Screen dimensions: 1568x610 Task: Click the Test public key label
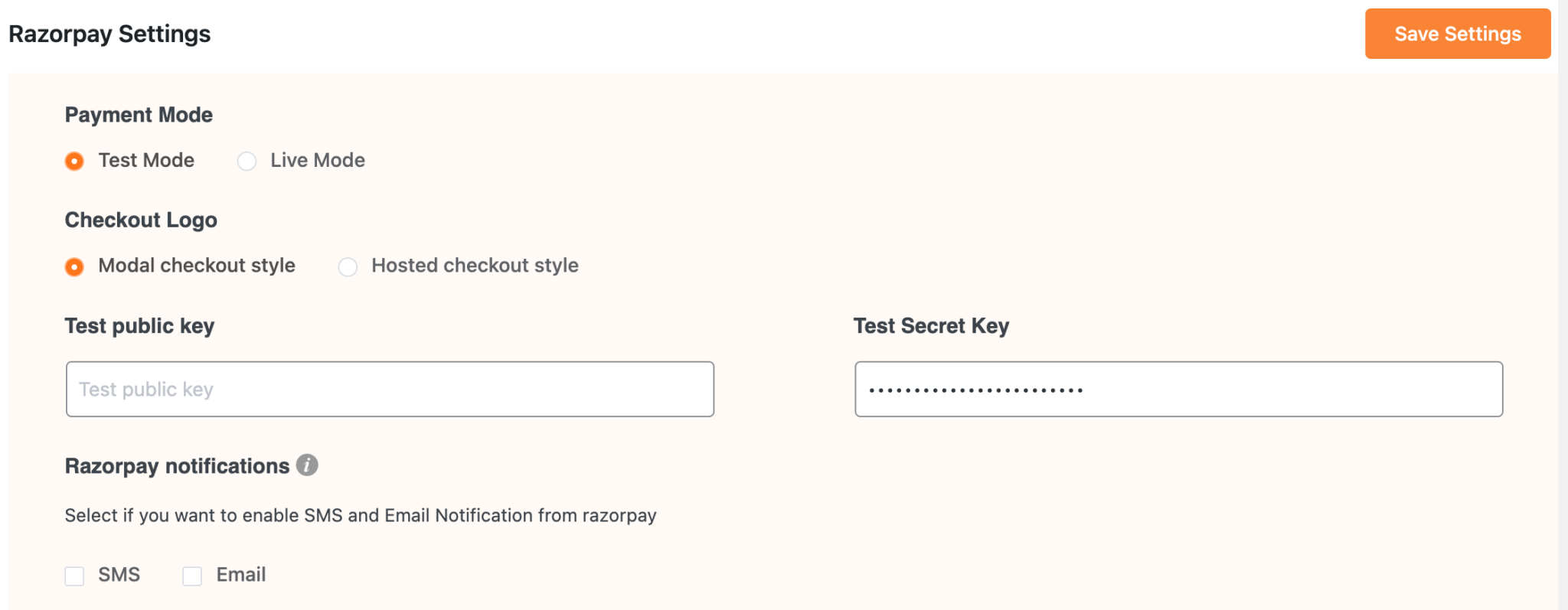(139, 325)
